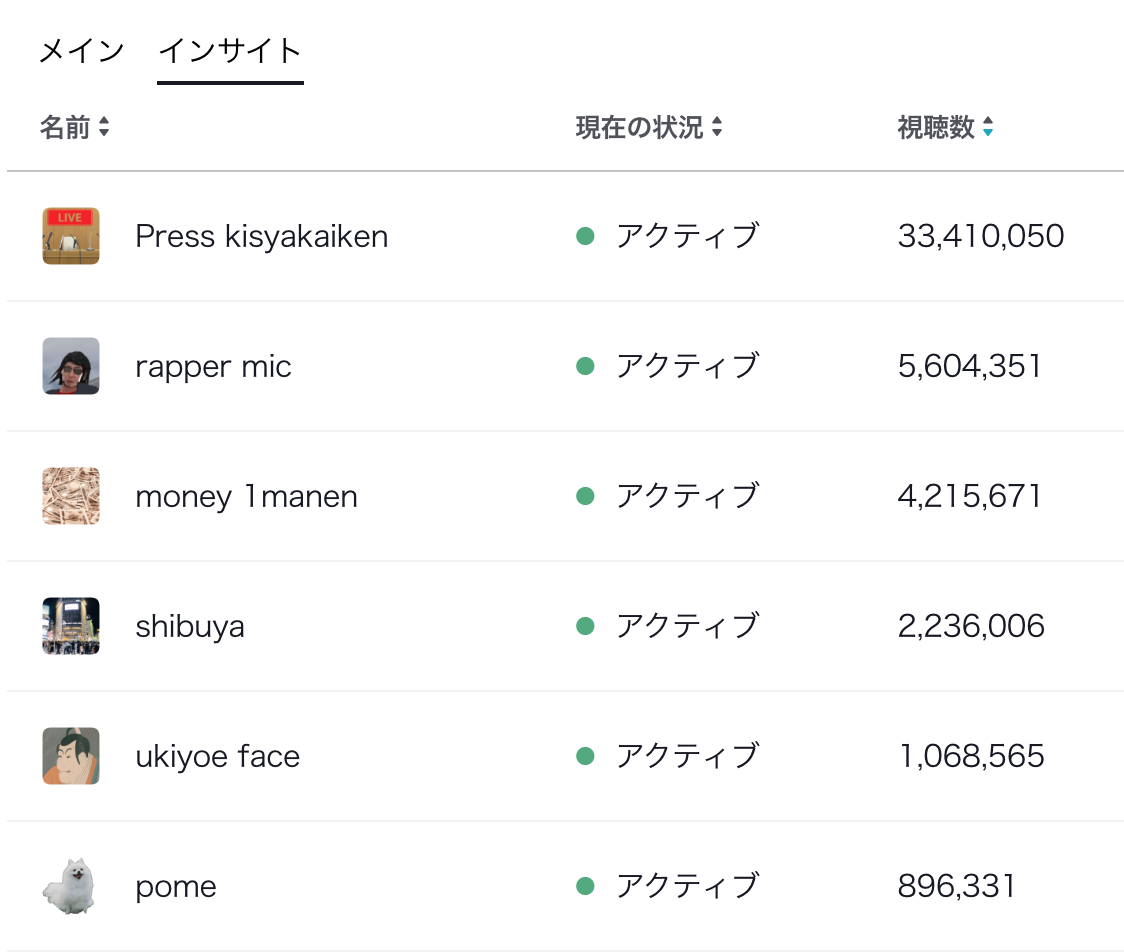1124x952 pixels.
Task: Open the rapper mic item name
Action: coord(213,367)
